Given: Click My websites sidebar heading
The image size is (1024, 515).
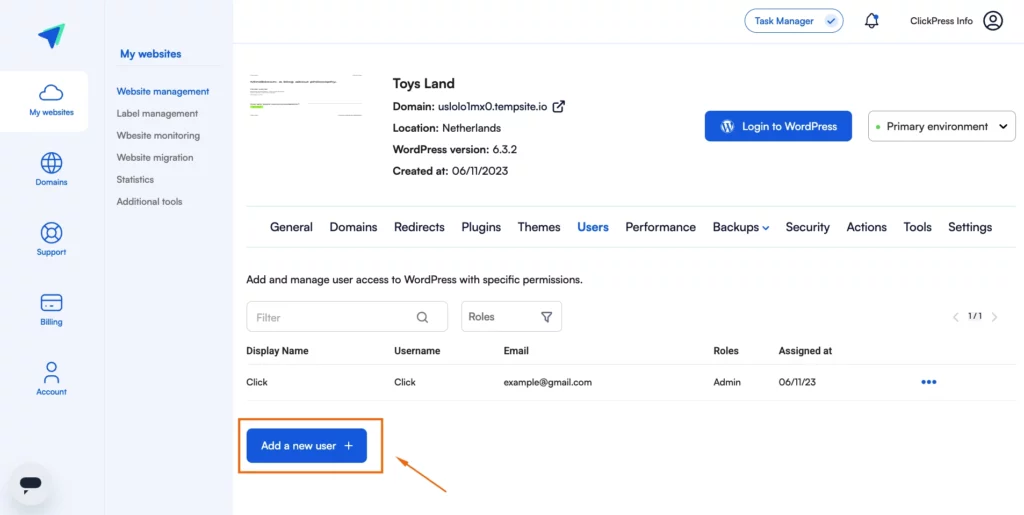Looking at the screenshot, I should [151, 54].
